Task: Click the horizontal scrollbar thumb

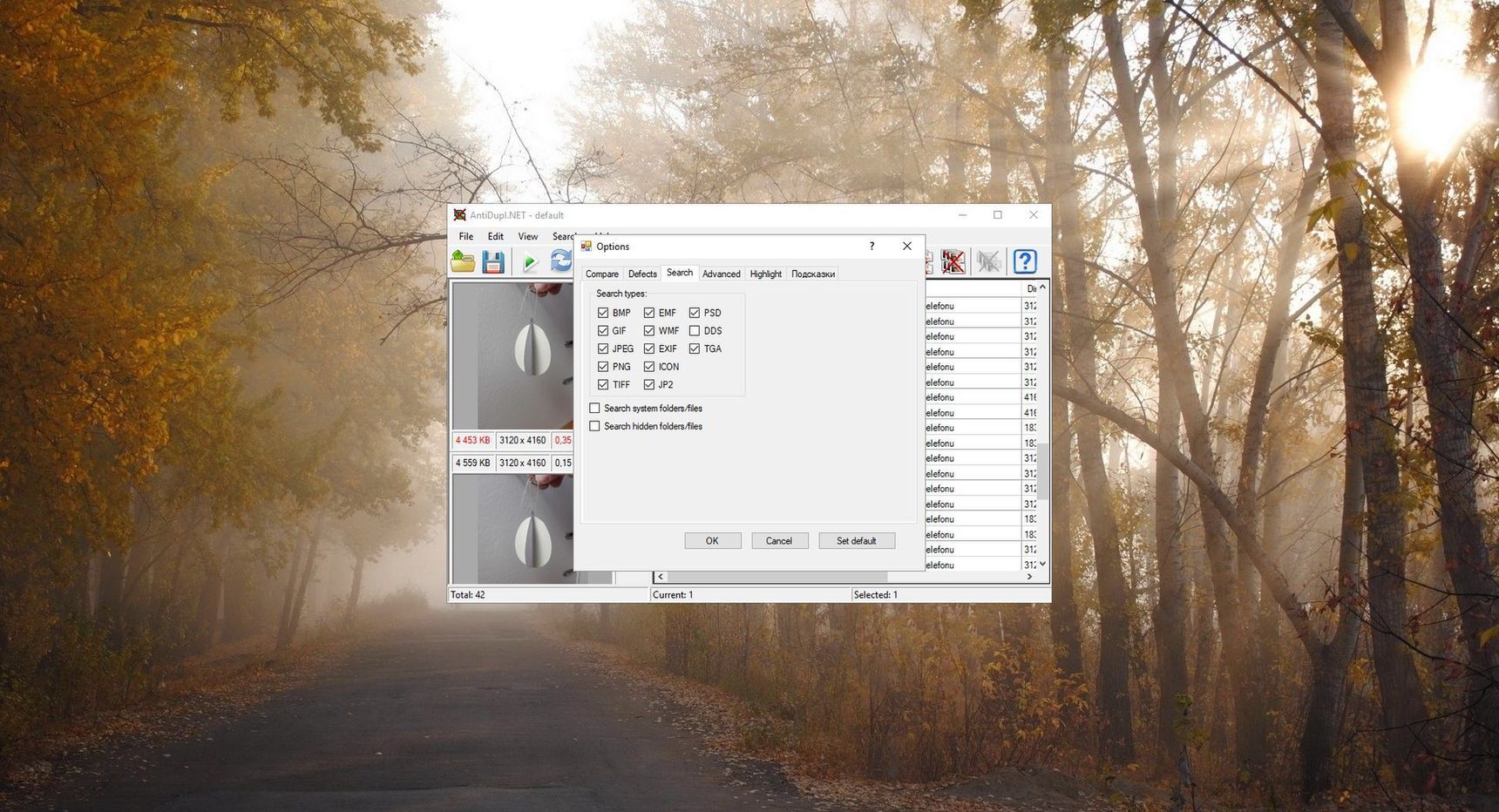Action: click(777, 577)
